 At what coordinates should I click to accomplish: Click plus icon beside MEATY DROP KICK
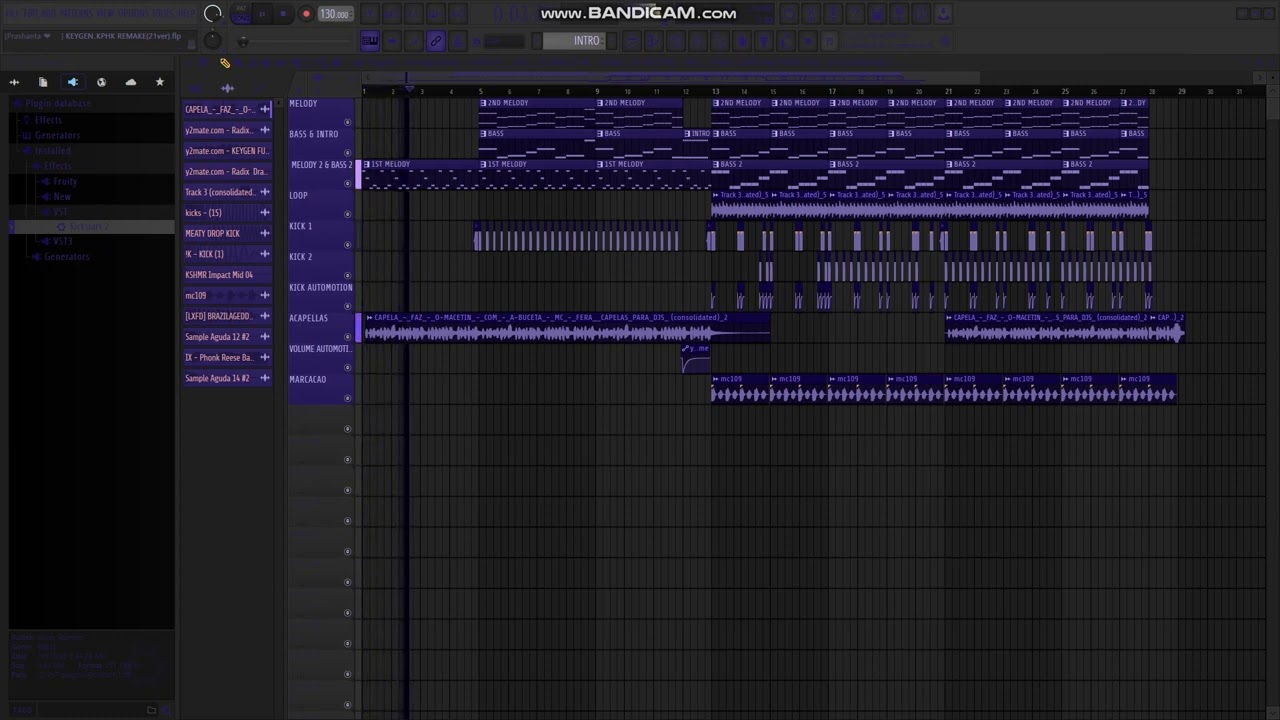pyautogui.click(x=265, y=233)
